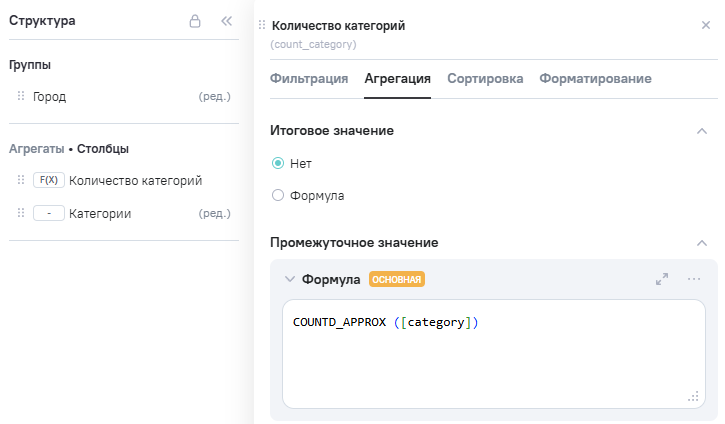Collapse the Промежуточное значение section
Viewport: 725px width, 424px height.
[x=702, y=243]
